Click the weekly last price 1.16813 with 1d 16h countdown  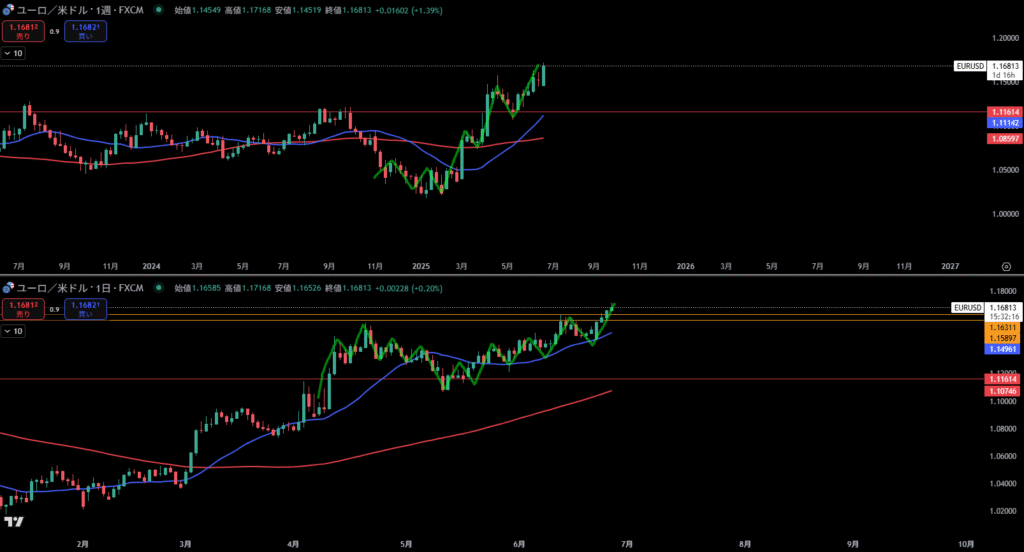click(x=1004, y=71)
